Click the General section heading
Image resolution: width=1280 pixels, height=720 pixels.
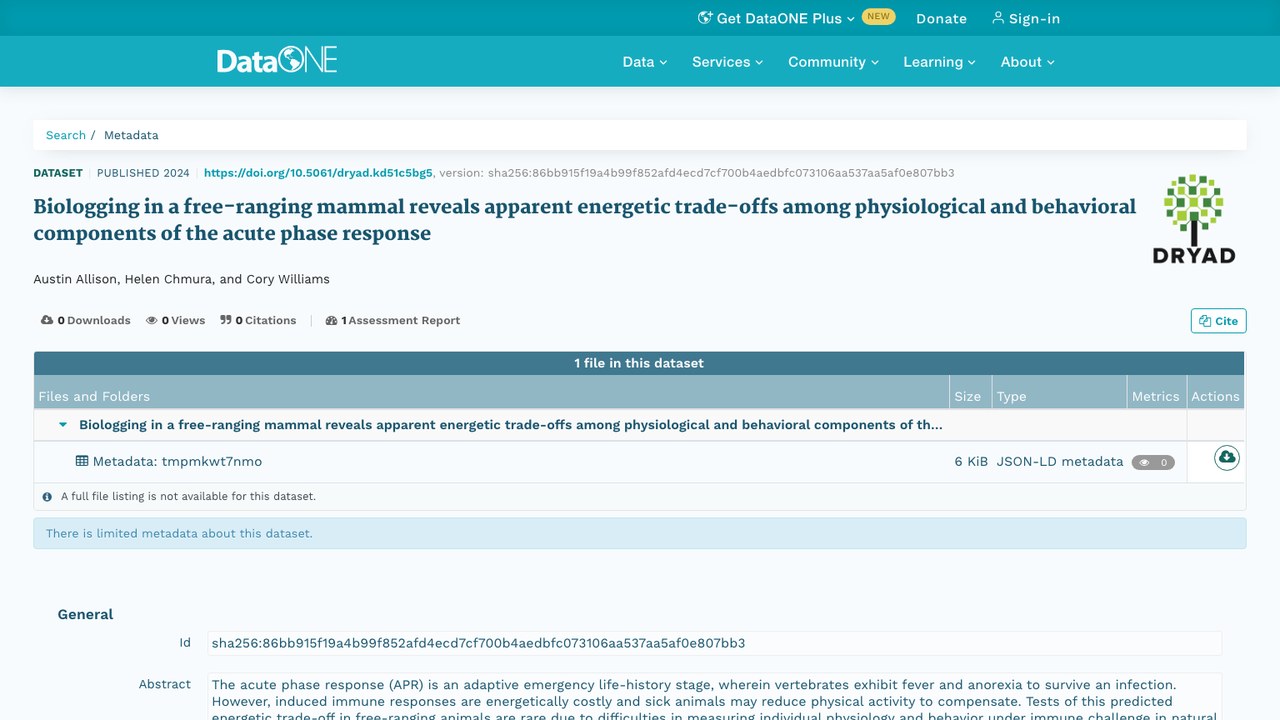pos(86,614)
